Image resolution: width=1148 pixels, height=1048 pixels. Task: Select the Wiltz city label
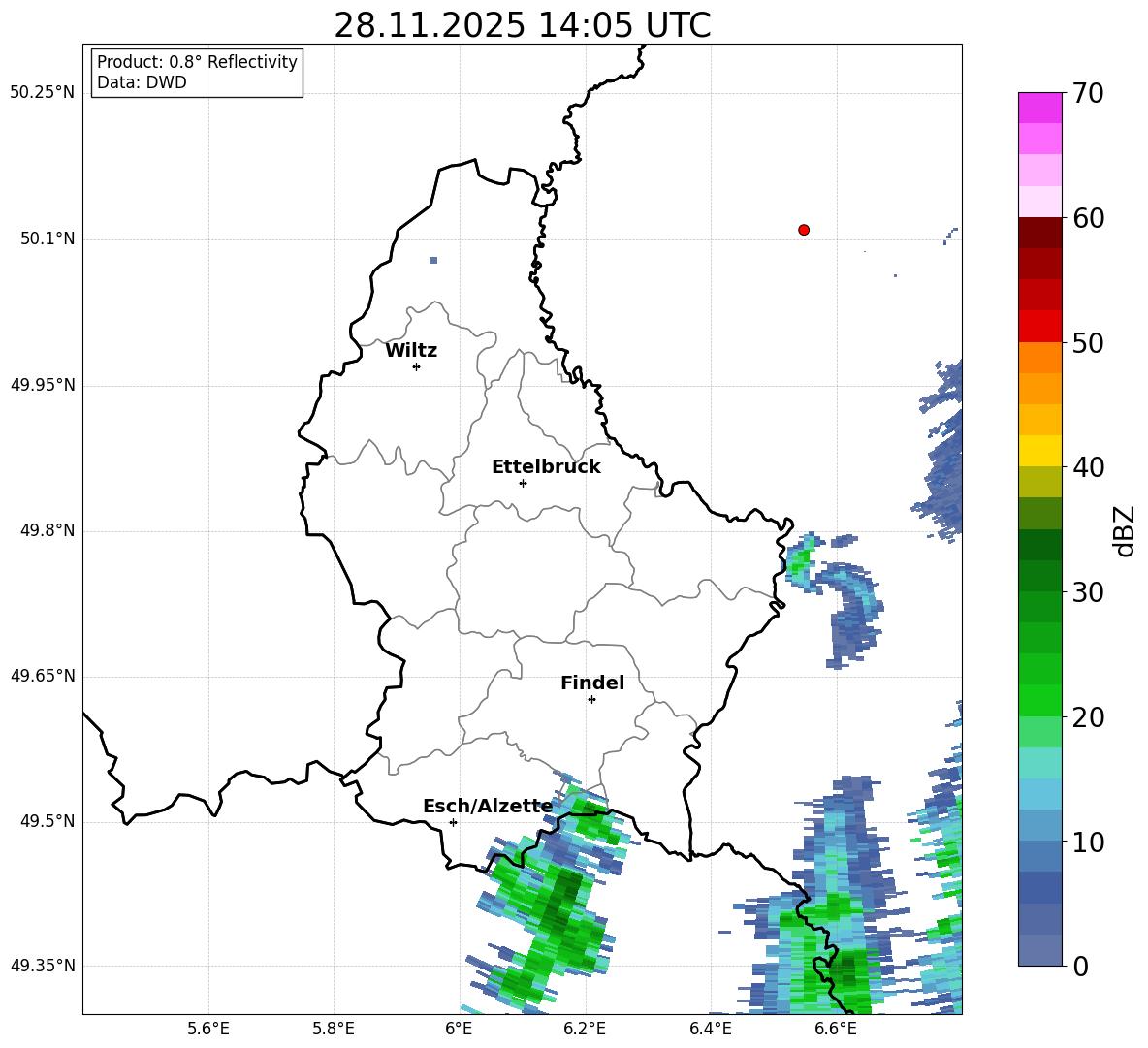[x=411, y=351]
